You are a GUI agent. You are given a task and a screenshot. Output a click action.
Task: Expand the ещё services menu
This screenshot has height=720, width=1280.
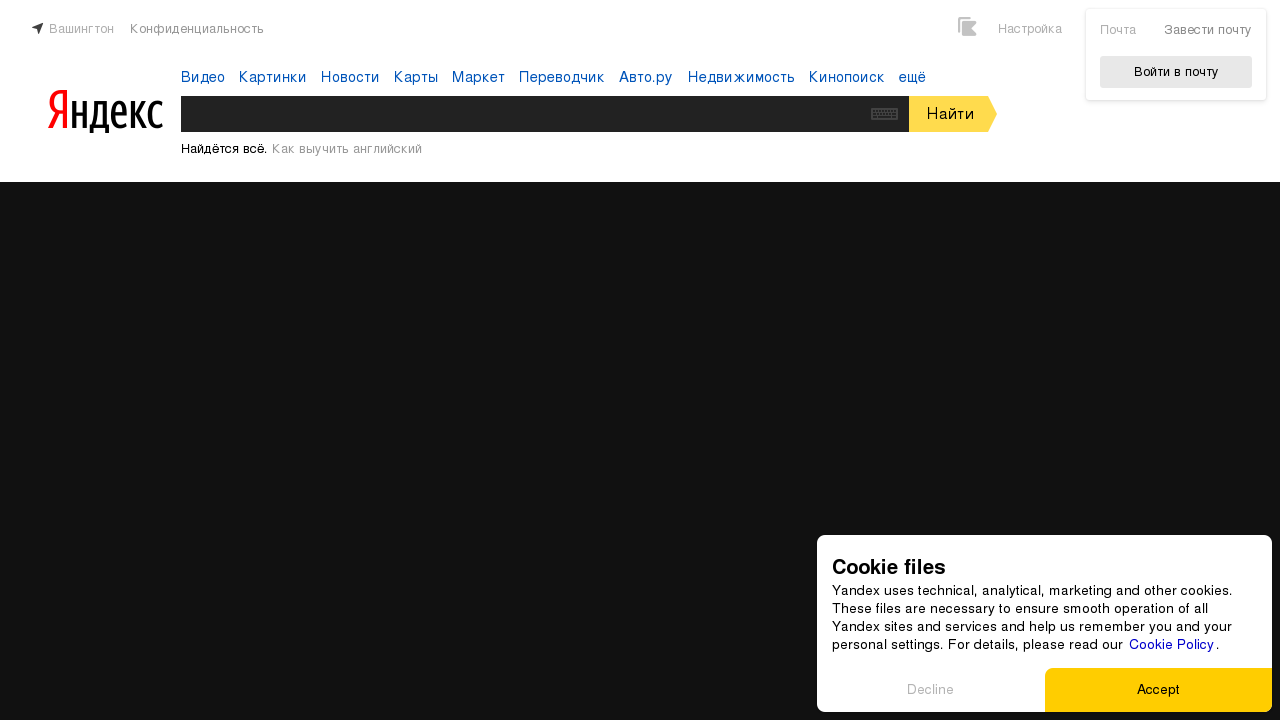pyautogui.click(x=912, y=77)
